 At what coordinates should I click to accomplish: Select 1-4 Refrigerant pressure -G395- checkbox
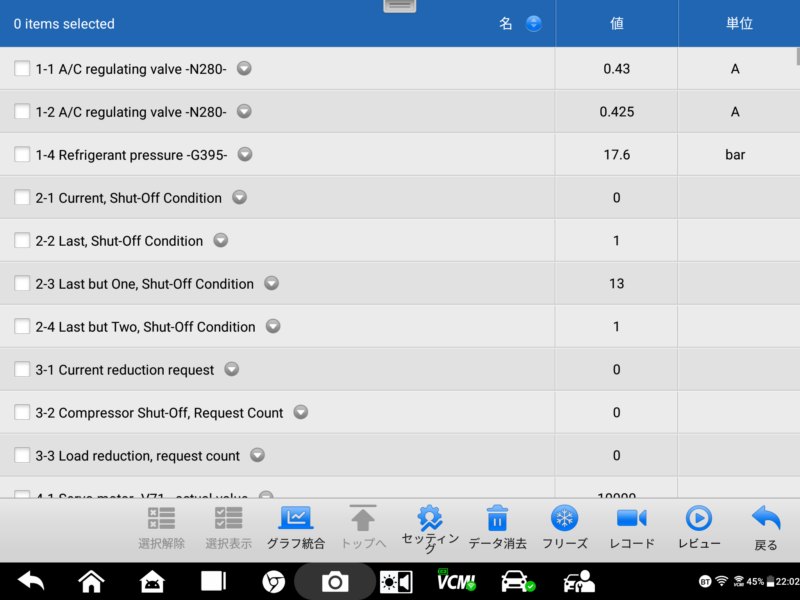(22, 155)
